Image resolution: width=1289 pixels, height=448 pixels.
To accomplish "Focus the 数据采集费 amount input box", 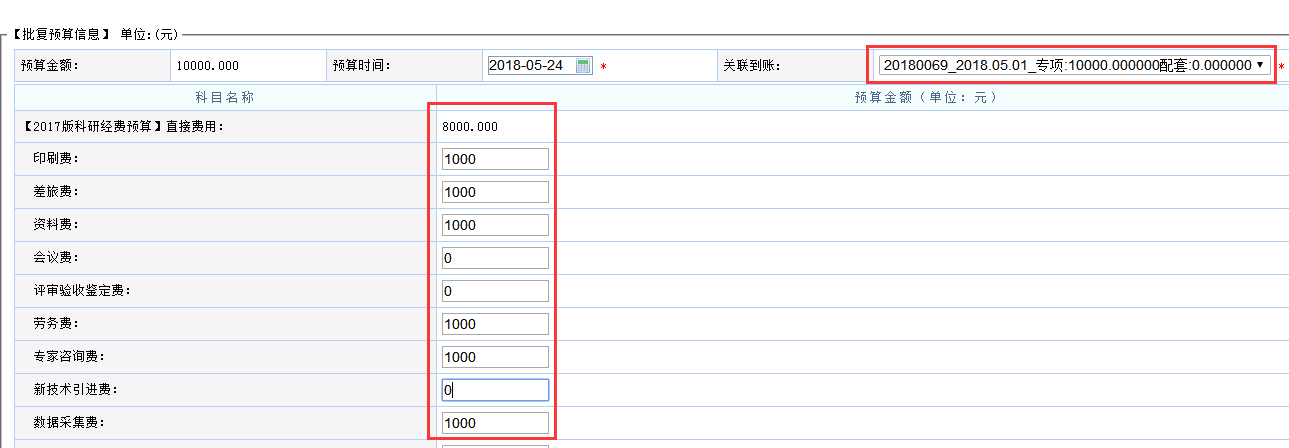I will (495, 423).
